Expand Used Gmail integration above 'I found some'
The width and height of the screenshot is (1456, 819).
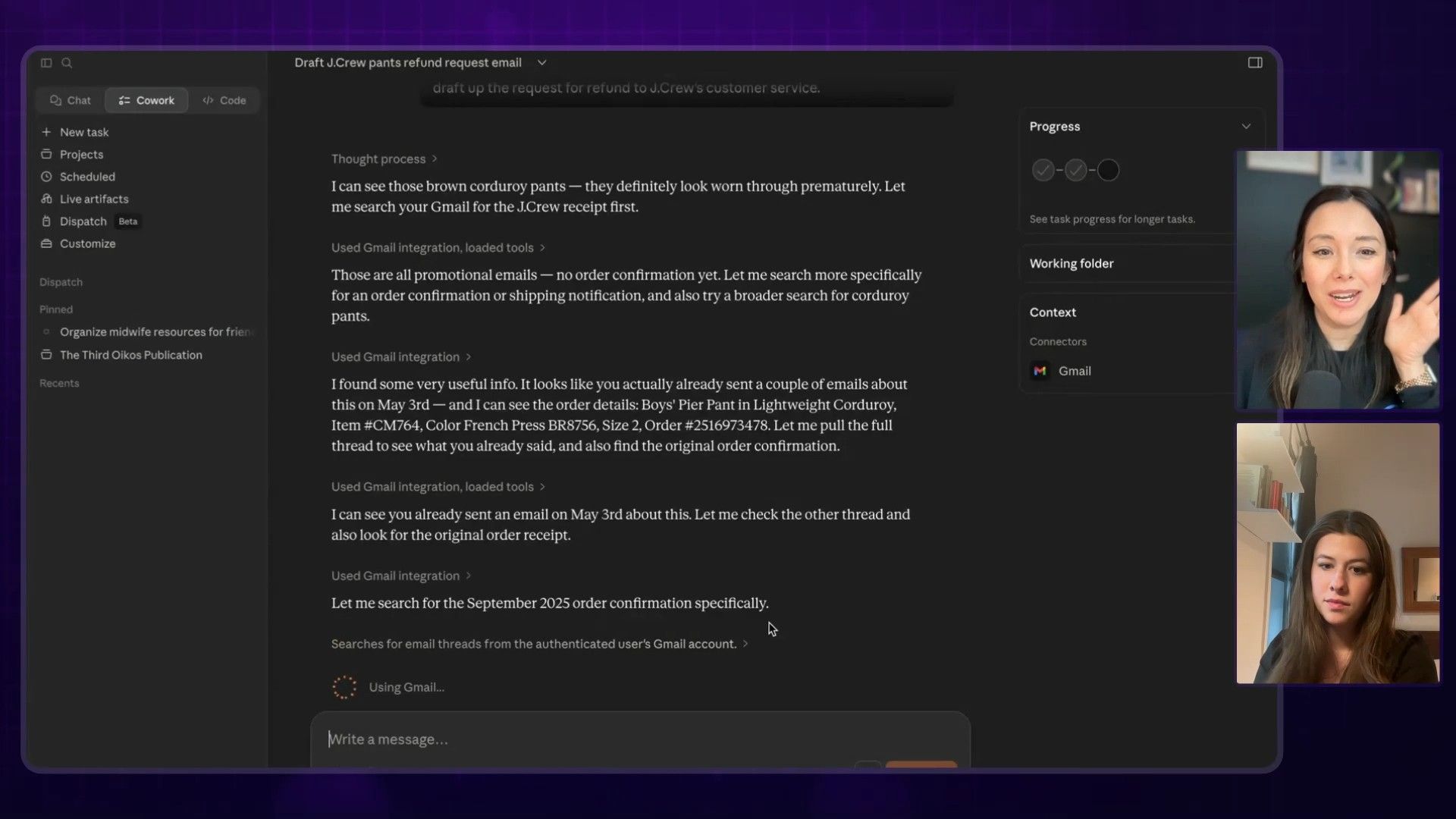point(401,357)
